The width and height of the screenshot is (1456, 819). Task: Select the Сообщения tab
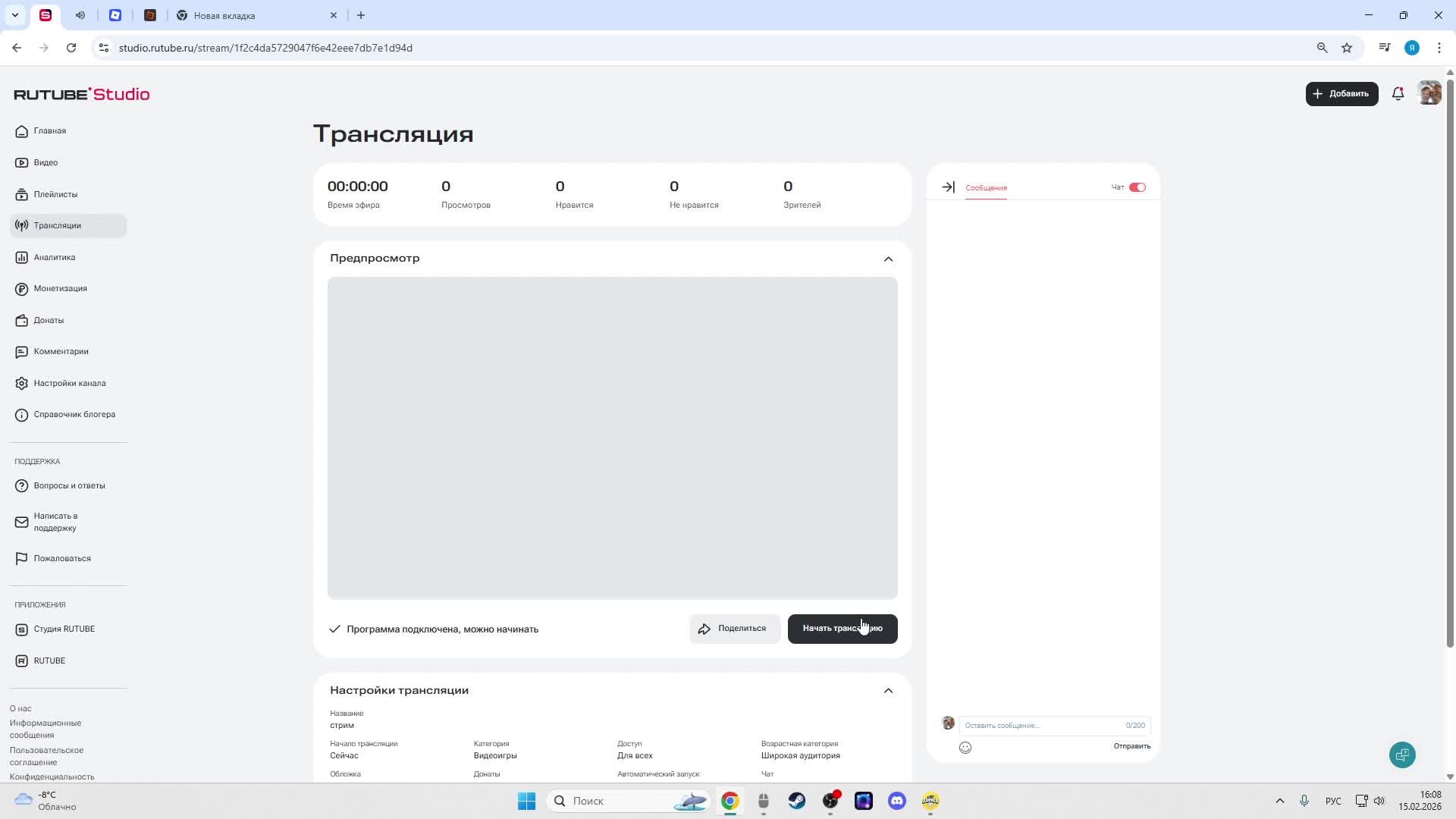[x=986, y=187]
